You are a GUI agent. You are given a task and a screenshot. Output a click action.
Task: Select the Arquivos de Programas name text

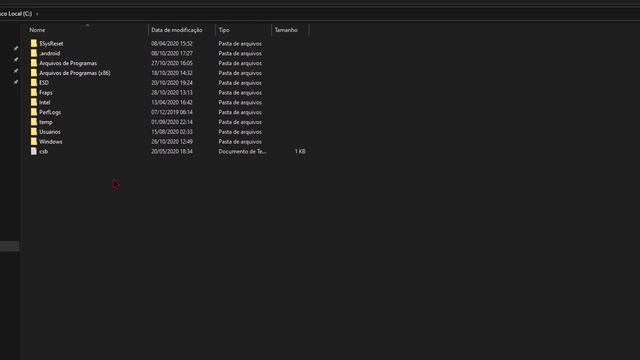coord(68,63)
